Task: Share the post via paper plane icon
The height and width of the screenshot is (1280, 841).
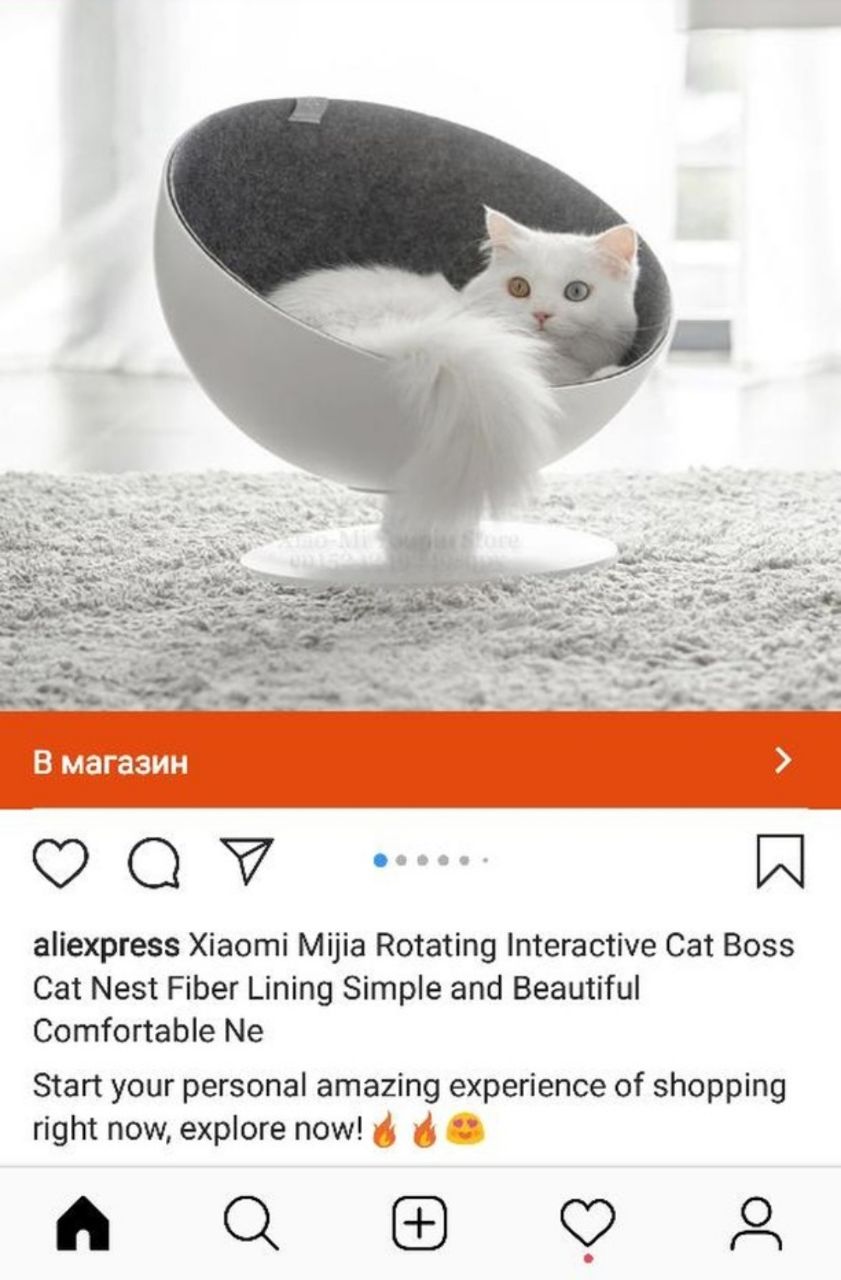Action: coord(246,861)
